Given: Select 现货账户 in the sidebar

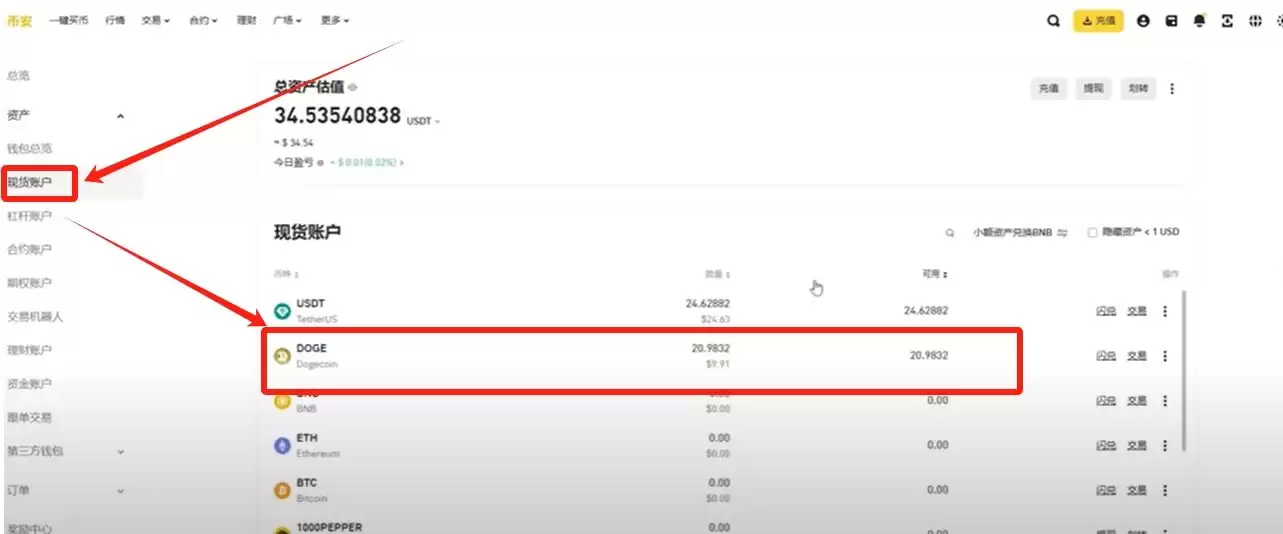Looking at the screenshot, I should (x=30, y=182).
